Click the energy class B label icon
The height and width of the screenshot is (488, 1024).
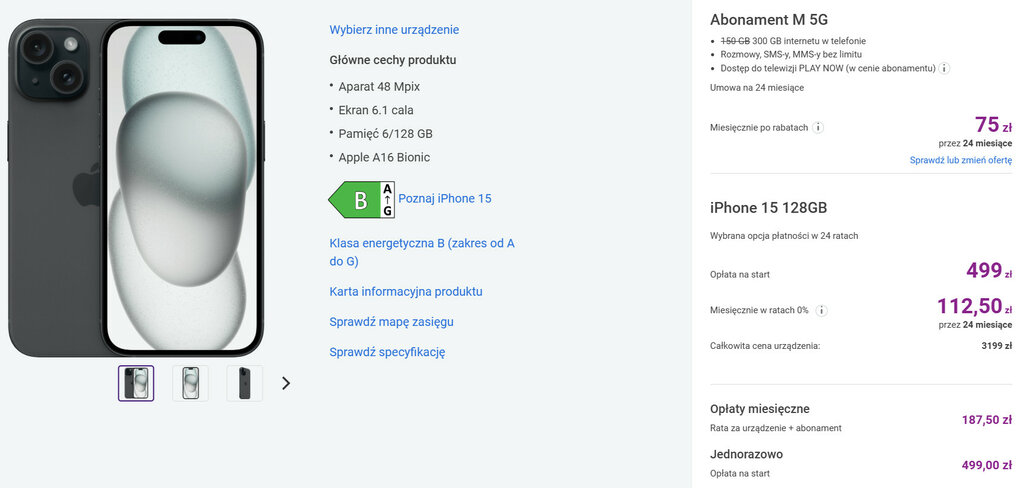click(x=361, y=200)
